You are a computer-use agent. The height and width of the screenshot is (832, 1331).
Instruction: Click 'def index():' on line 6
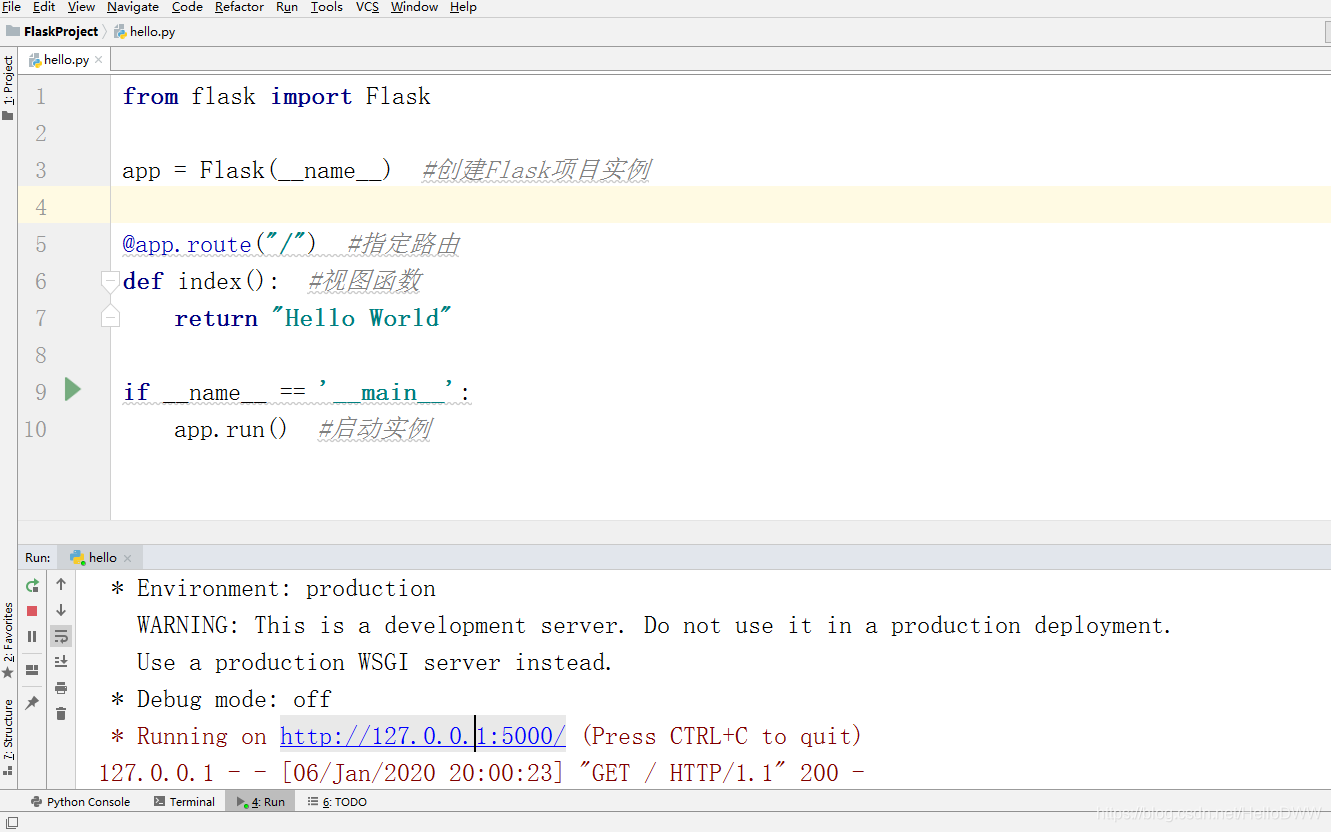pyautogui.click(x=202, y=281)
